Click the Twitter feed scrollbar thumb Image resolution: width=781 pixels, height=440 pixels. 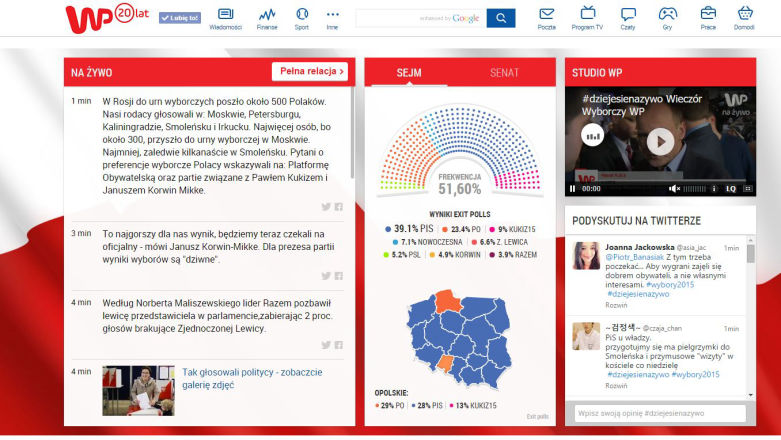[751, 254]
